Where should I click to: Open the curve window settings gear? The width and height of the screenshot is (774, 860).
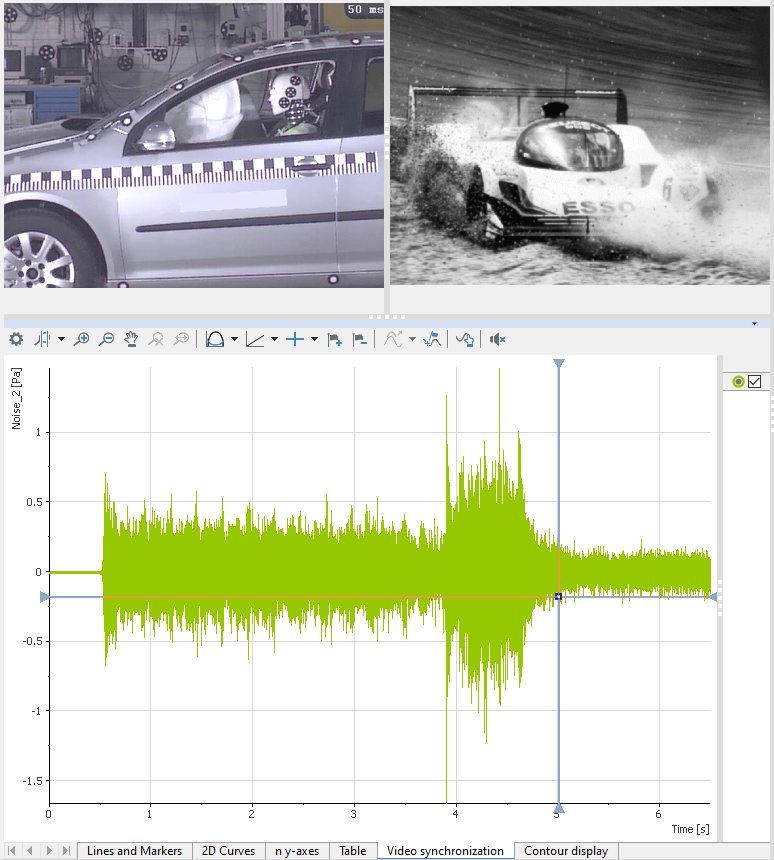coord(16,340)
